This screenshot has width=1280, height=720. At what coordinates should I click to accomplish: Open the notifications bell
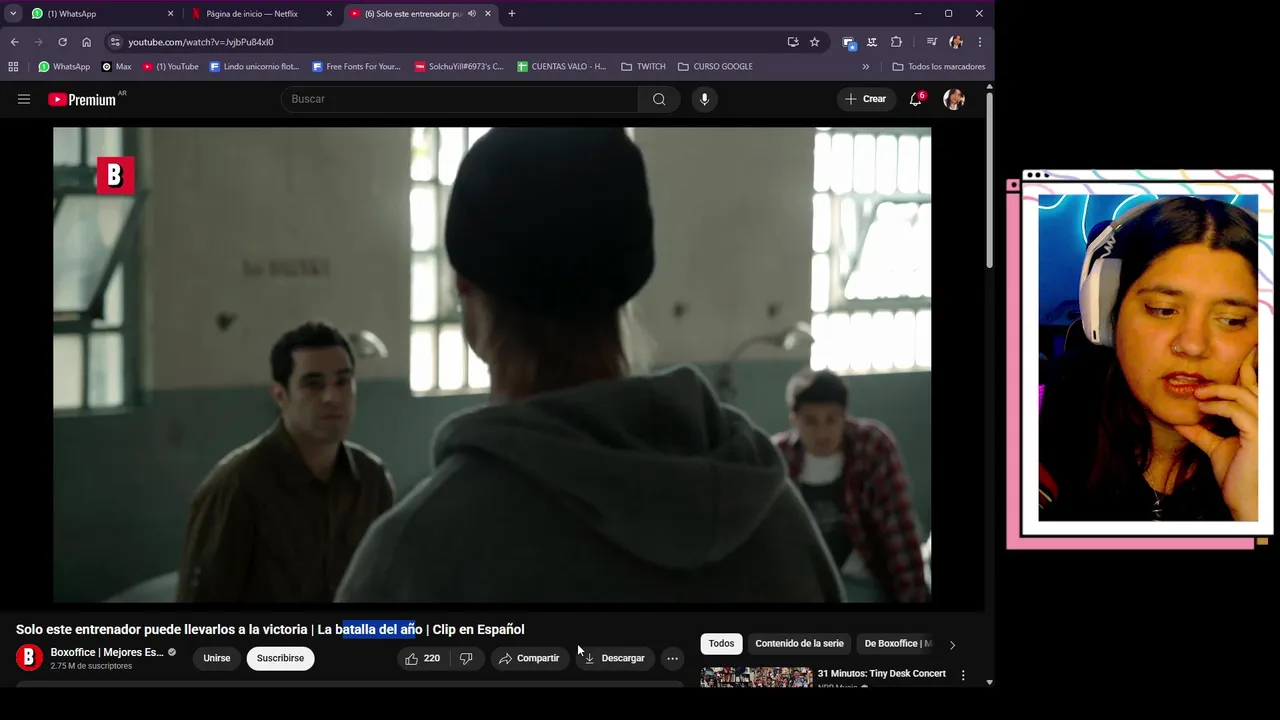915,99
